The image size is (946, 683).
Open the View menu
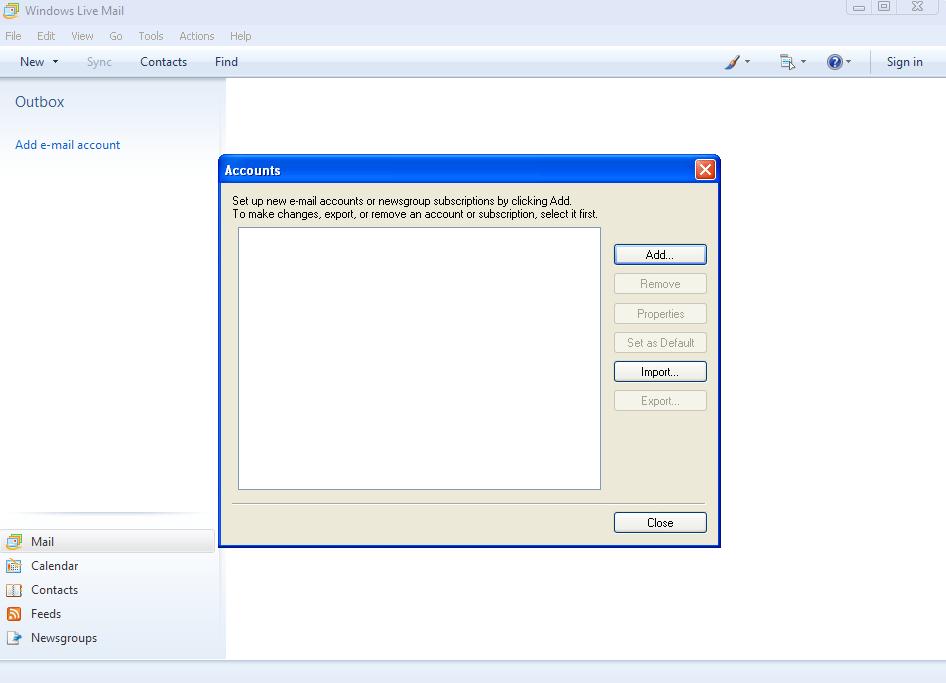click(82, 36)
